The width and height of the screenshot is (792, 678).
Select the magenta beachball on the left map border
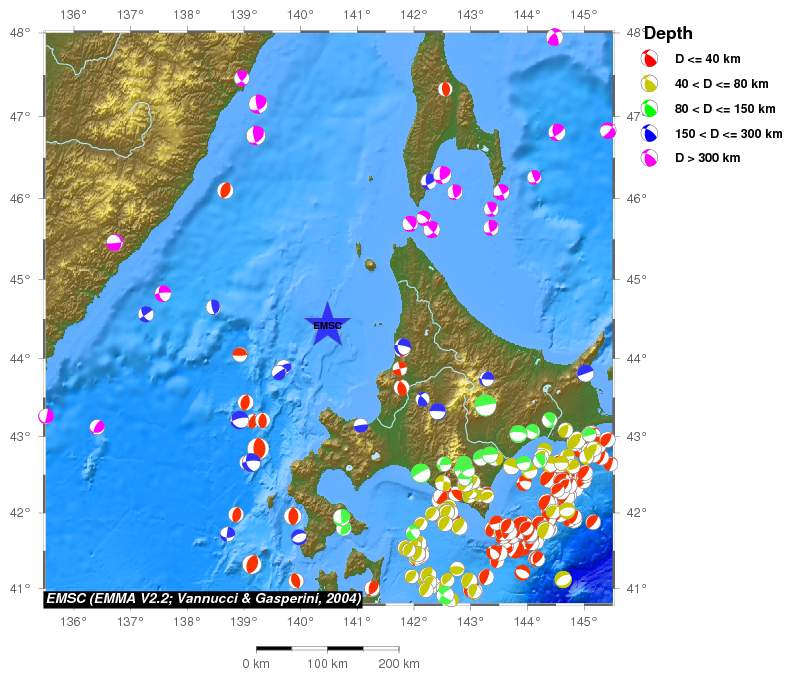coord(46,416)
